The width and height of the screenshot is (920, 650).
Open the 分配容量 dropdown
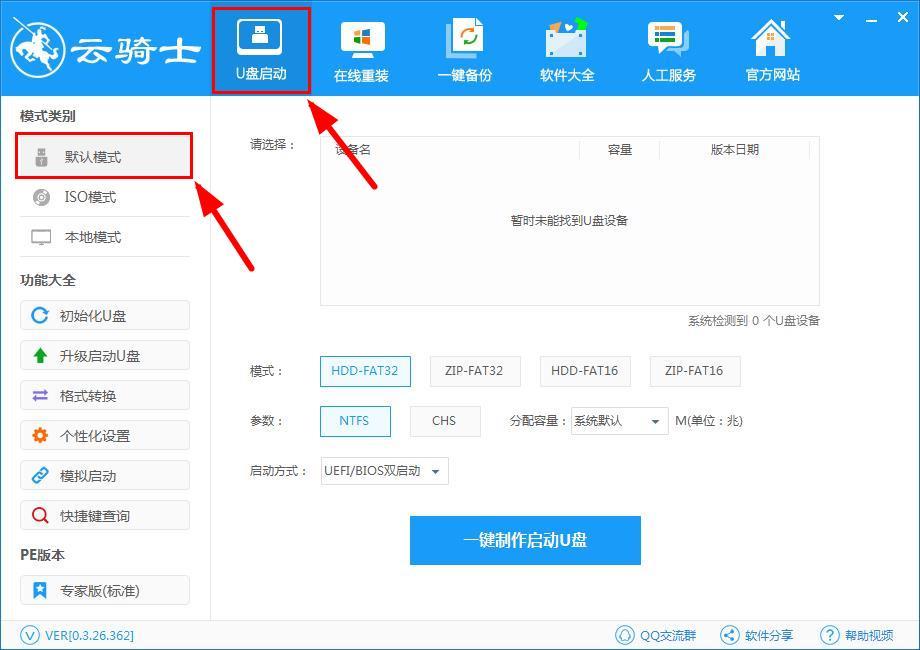619,421
